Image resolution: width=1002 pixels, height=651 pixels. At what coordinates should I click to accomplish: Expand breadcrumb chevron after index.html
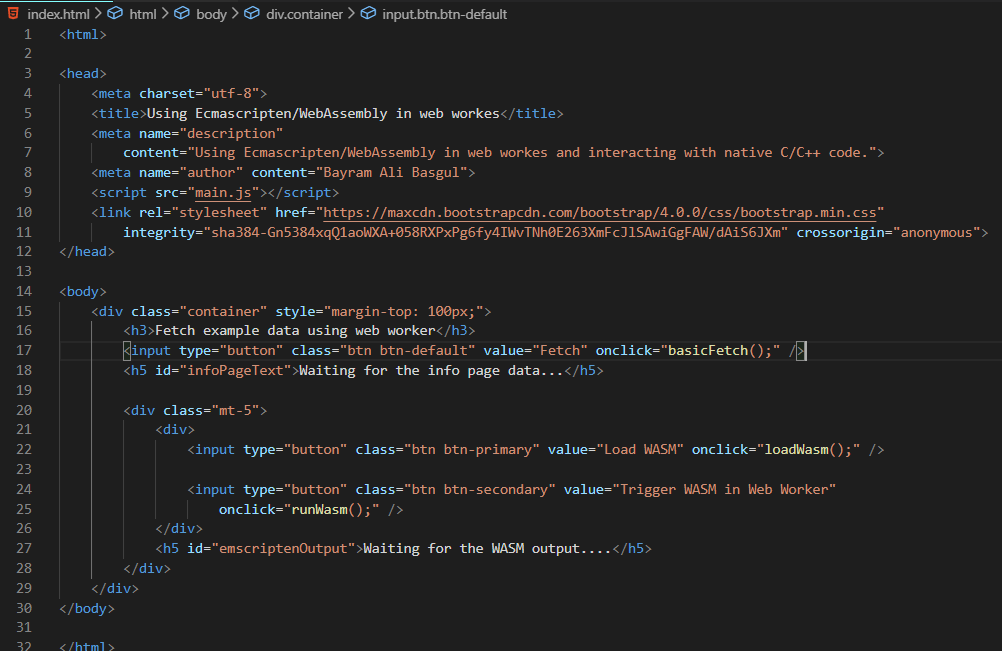(98, 13)
